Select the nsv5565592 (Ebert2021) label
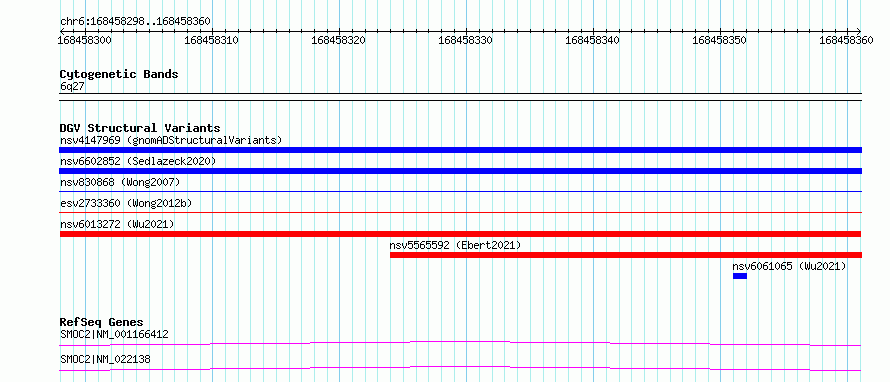This screenshot has width=890, height=382. point(455,245)
